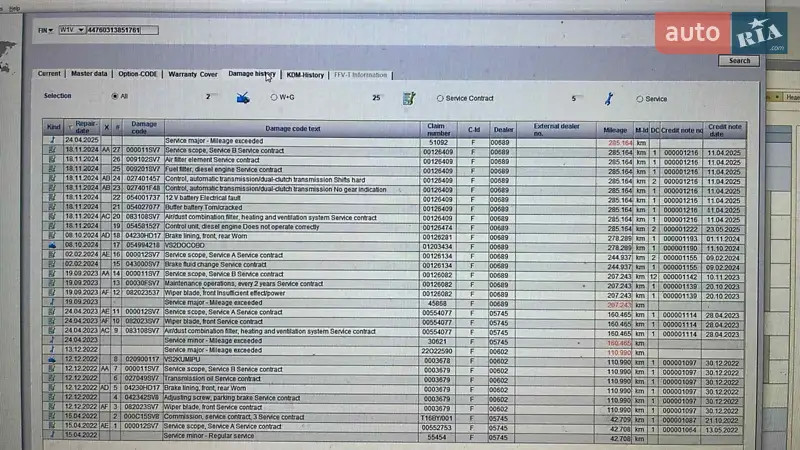Open the KDM-History tab
The height and width of the screenshot is (450, 800).
coord(305,74)
